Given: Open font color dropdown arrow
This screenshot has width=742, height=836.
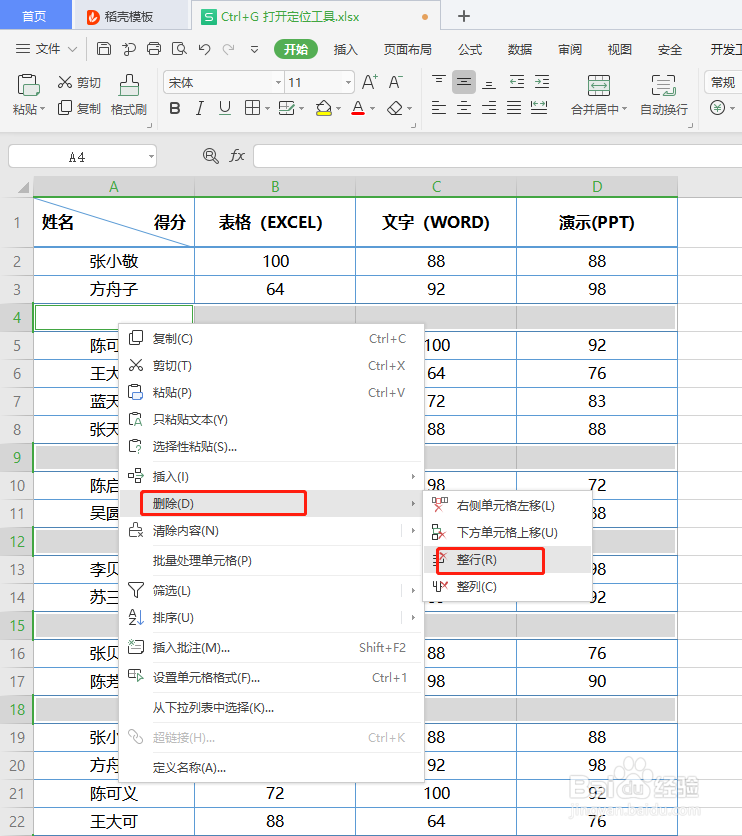Looking at the screenshot, I should pos(373,109).
